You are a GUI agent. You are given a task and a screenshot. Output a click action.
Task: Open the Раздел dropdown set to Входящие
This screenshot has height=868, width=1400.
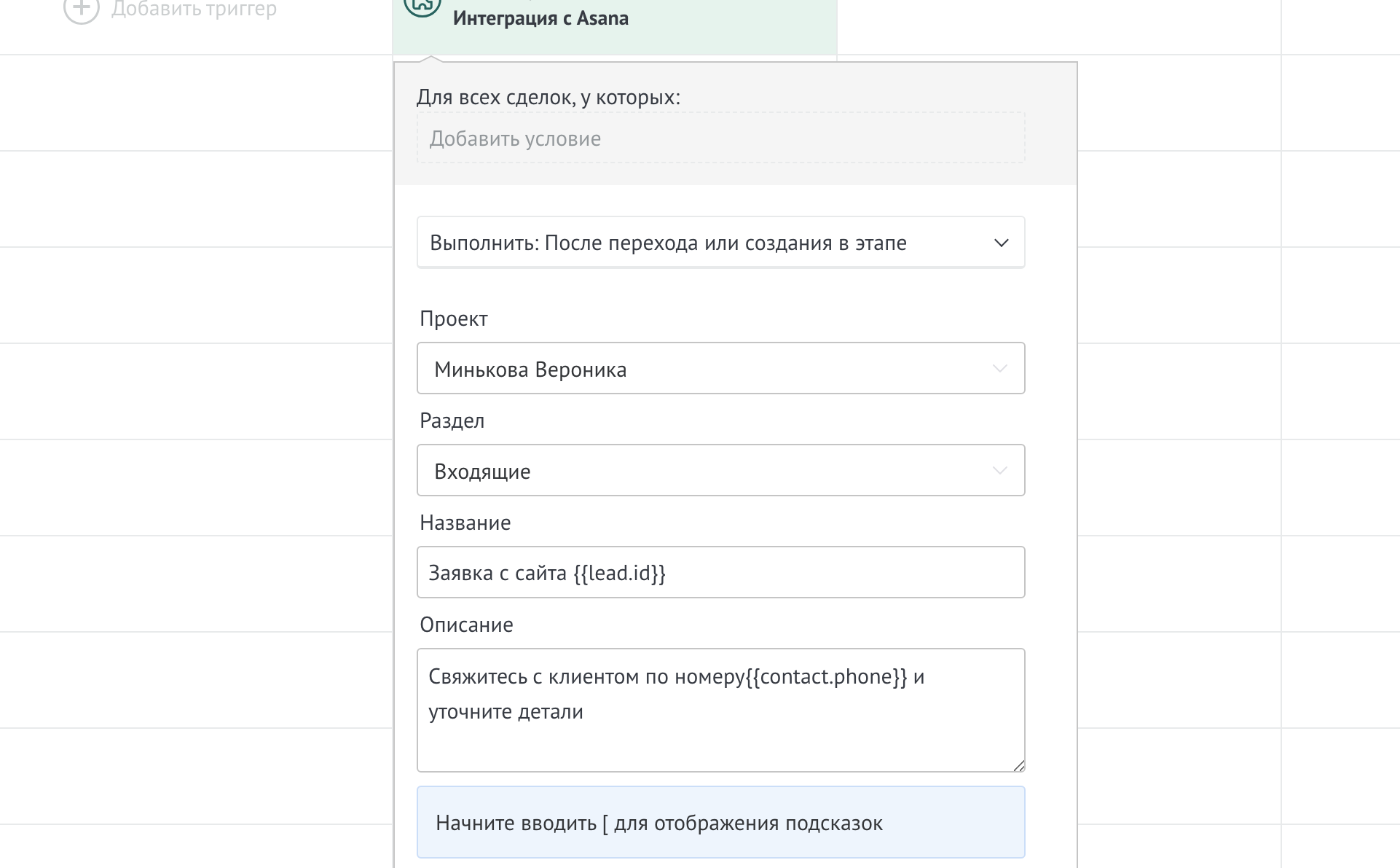coord(720,470)
